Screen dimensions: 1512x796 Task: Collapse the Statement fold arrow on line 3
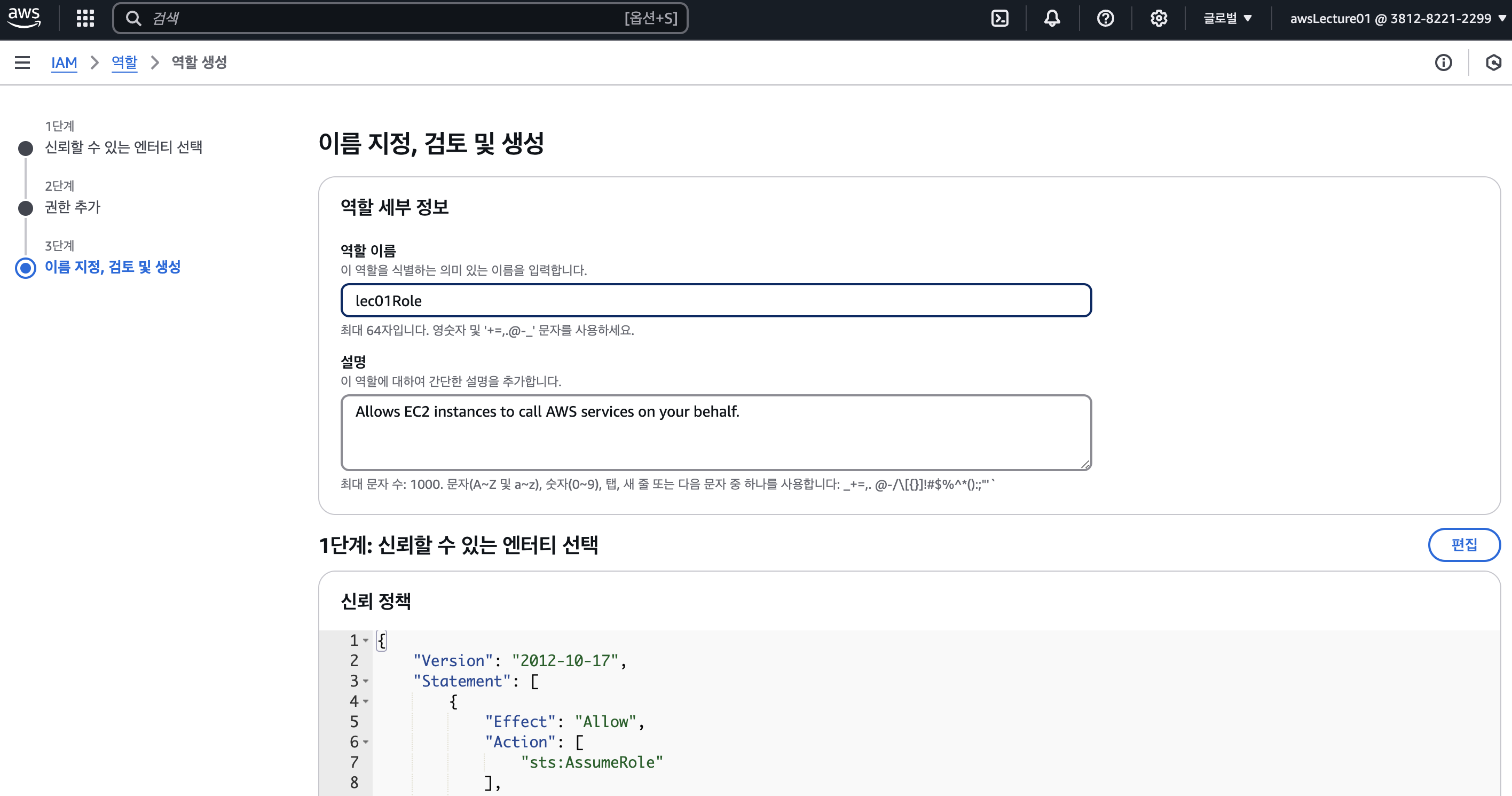(x=366, y=681)
